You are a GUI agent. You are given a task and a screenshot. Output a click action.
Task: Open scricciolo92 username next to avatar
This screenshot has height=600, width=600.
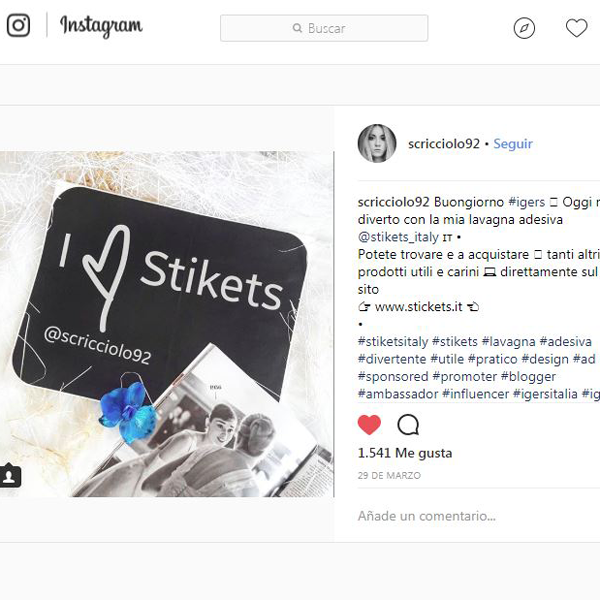(x=443, y=144)
